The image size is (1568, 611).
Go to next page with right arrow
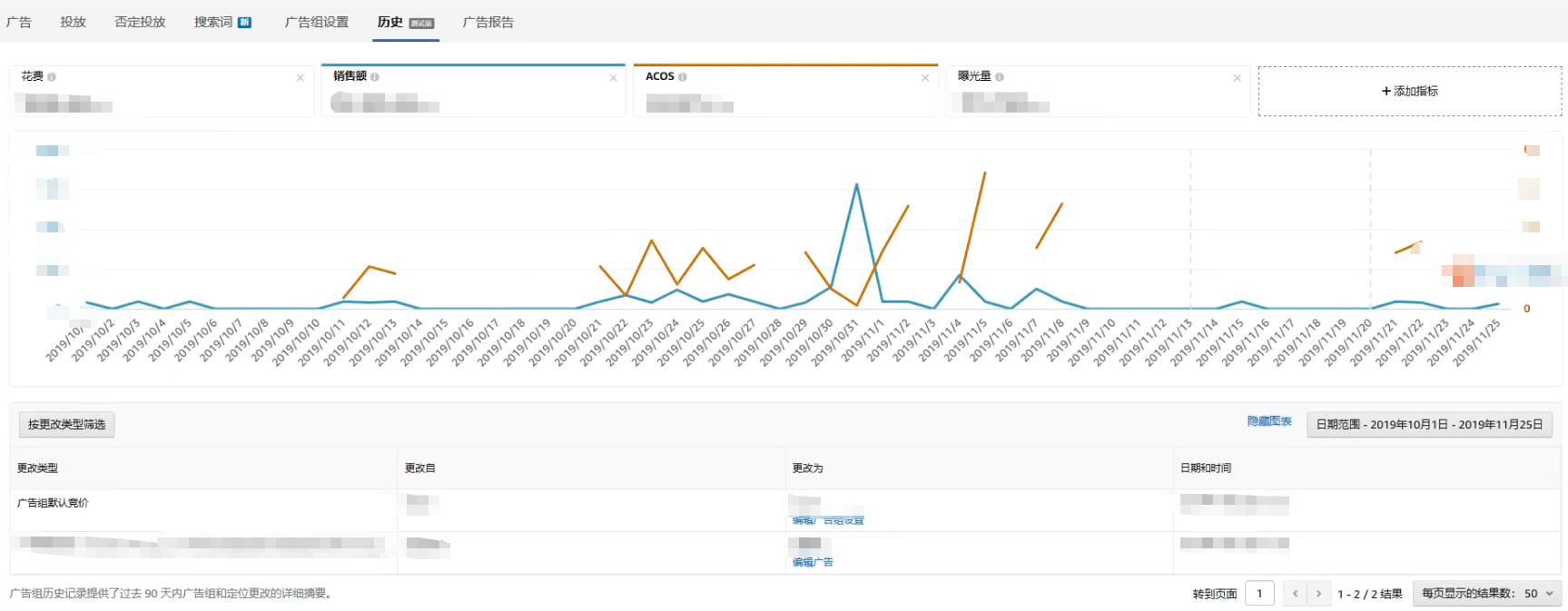pyautogui.click(x=1319, y=594)
